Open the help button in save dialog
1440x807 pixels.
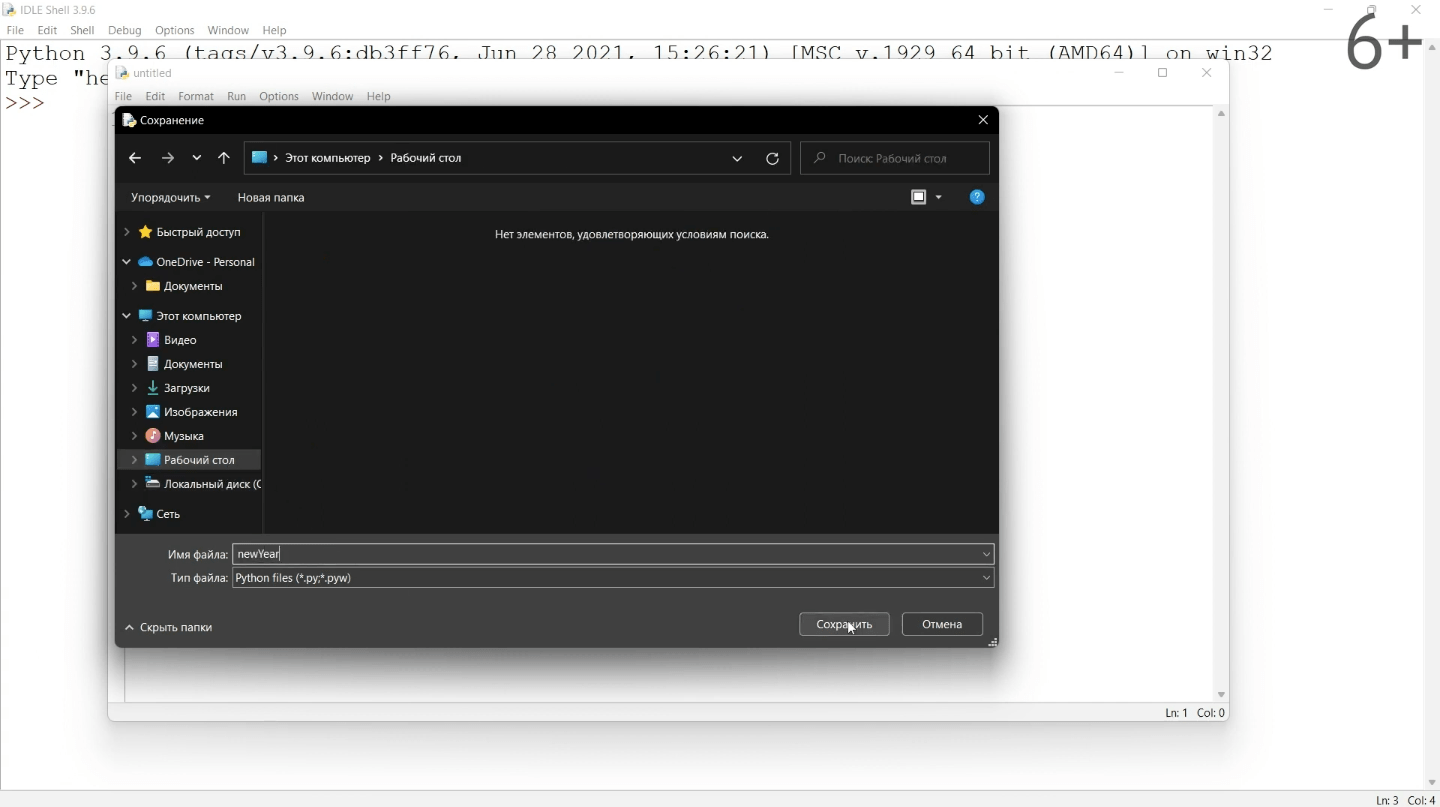978,198
